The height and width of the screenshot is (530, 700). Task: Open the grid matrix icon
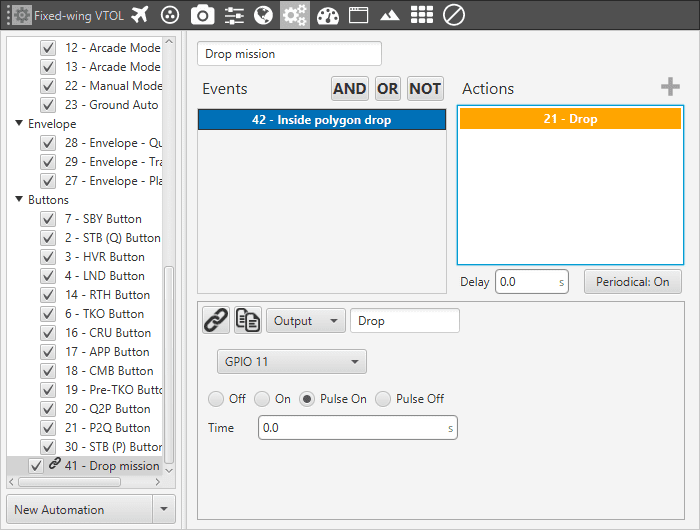422,14
